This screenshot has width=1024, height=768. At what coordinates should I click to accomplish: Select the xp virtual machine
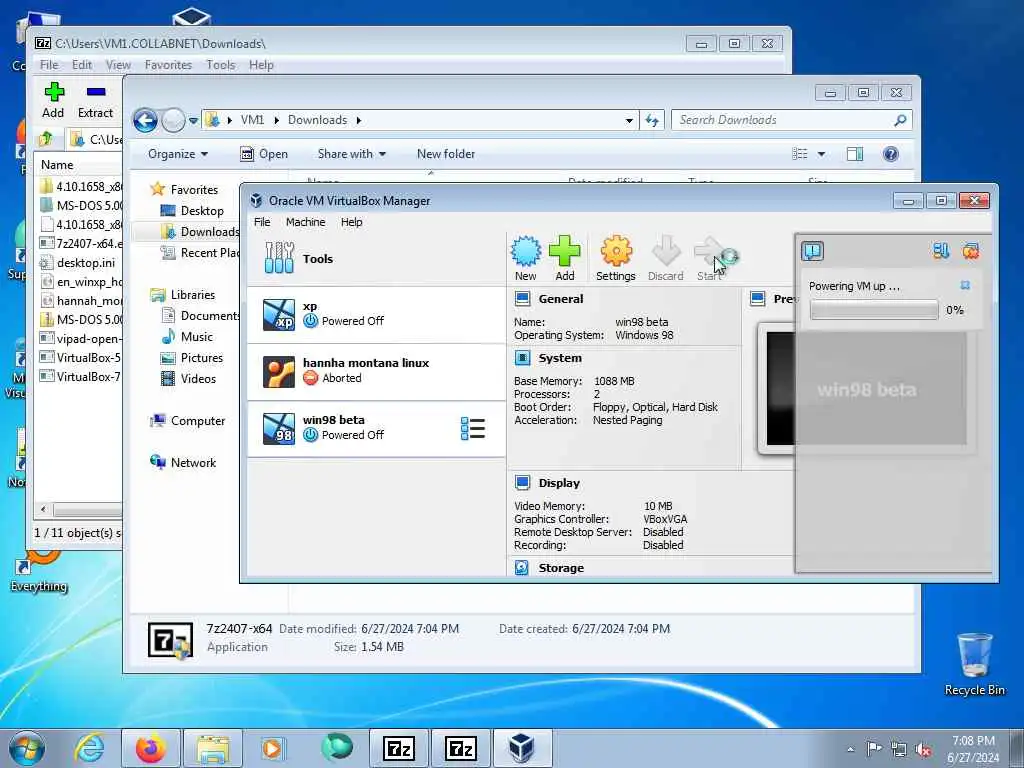[376, 314]
